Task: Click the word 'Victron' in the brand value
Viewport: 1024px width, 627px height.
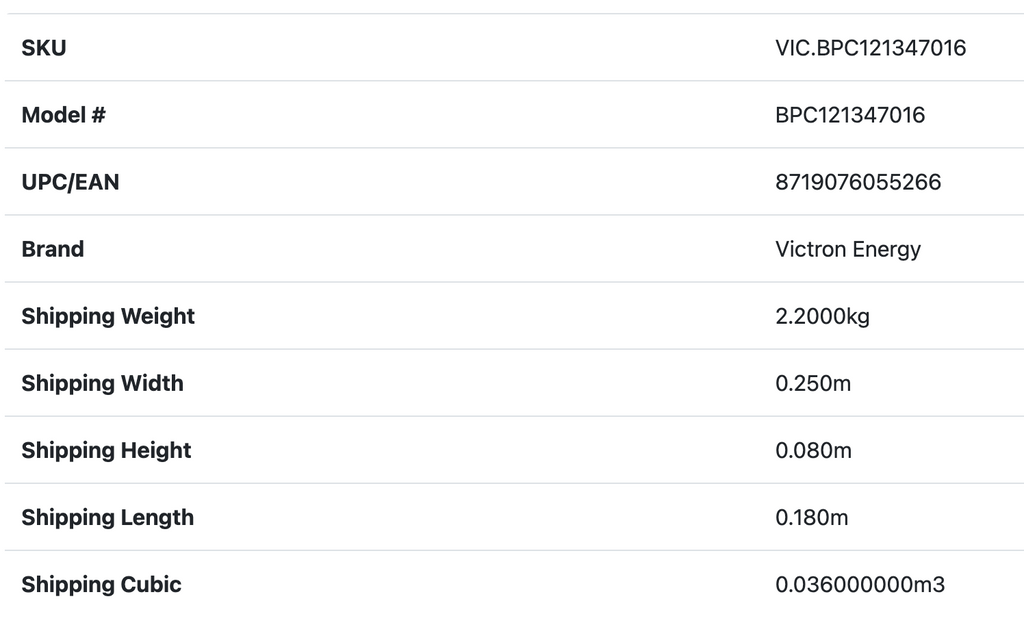Action: pos(810,249)
